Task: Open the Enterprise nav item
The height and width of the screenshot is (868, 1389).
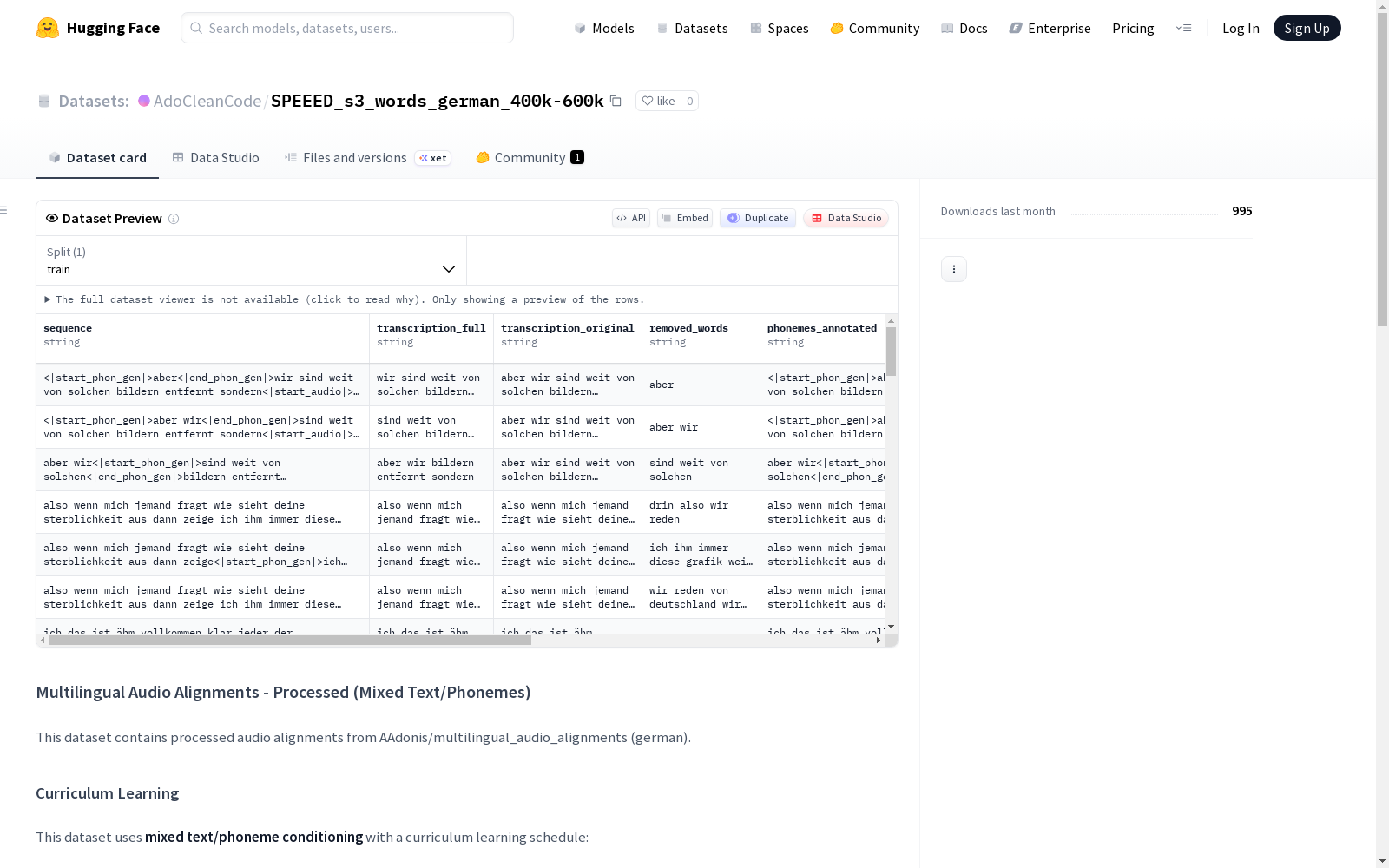Action: coord(1050,28)
